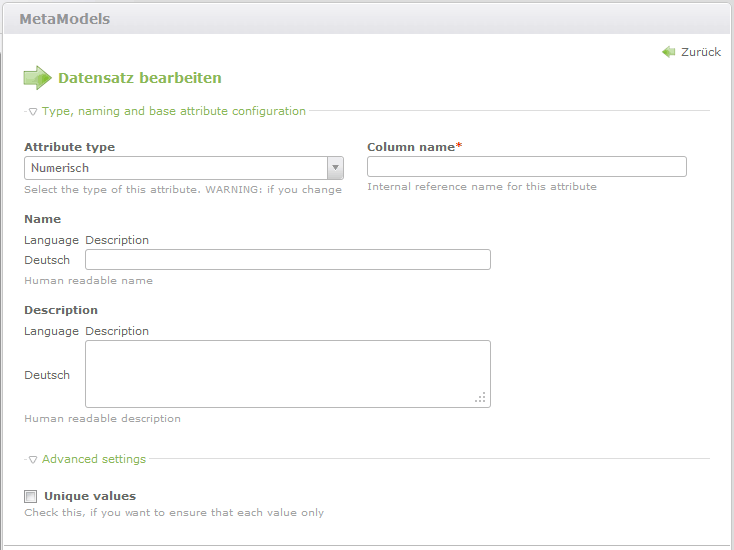Screen dimensions: 734x550
Task: Click the Unique values label text
Action: pos(90,496)
